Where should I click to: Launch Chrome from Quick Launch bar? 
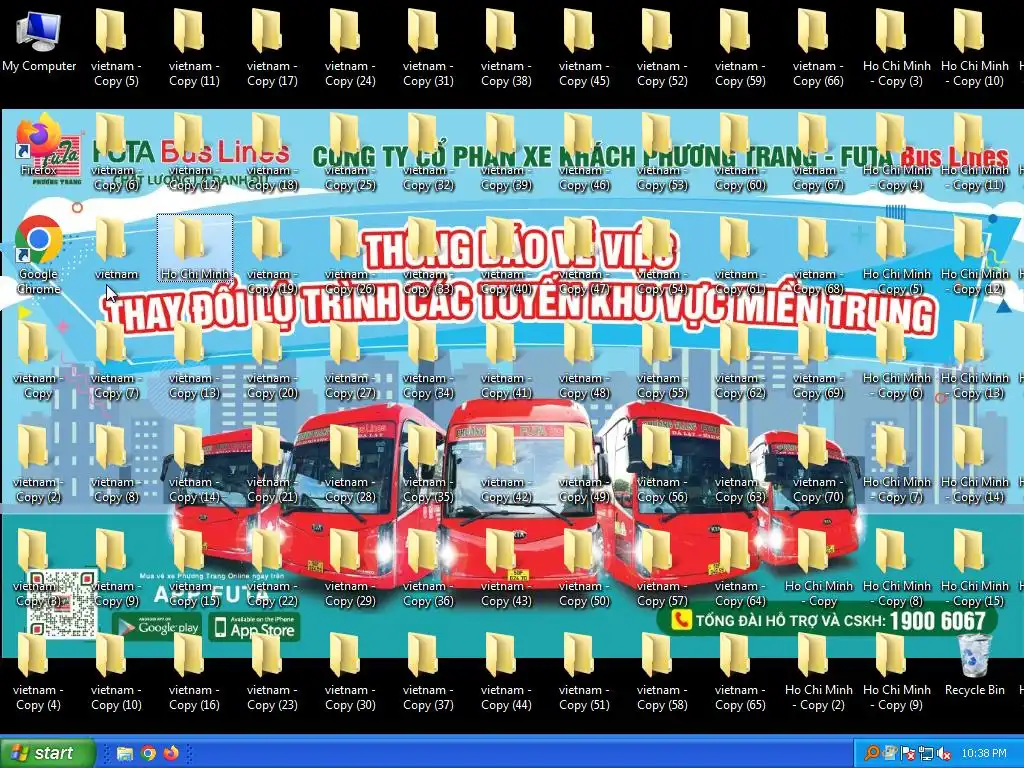point(148,754)
